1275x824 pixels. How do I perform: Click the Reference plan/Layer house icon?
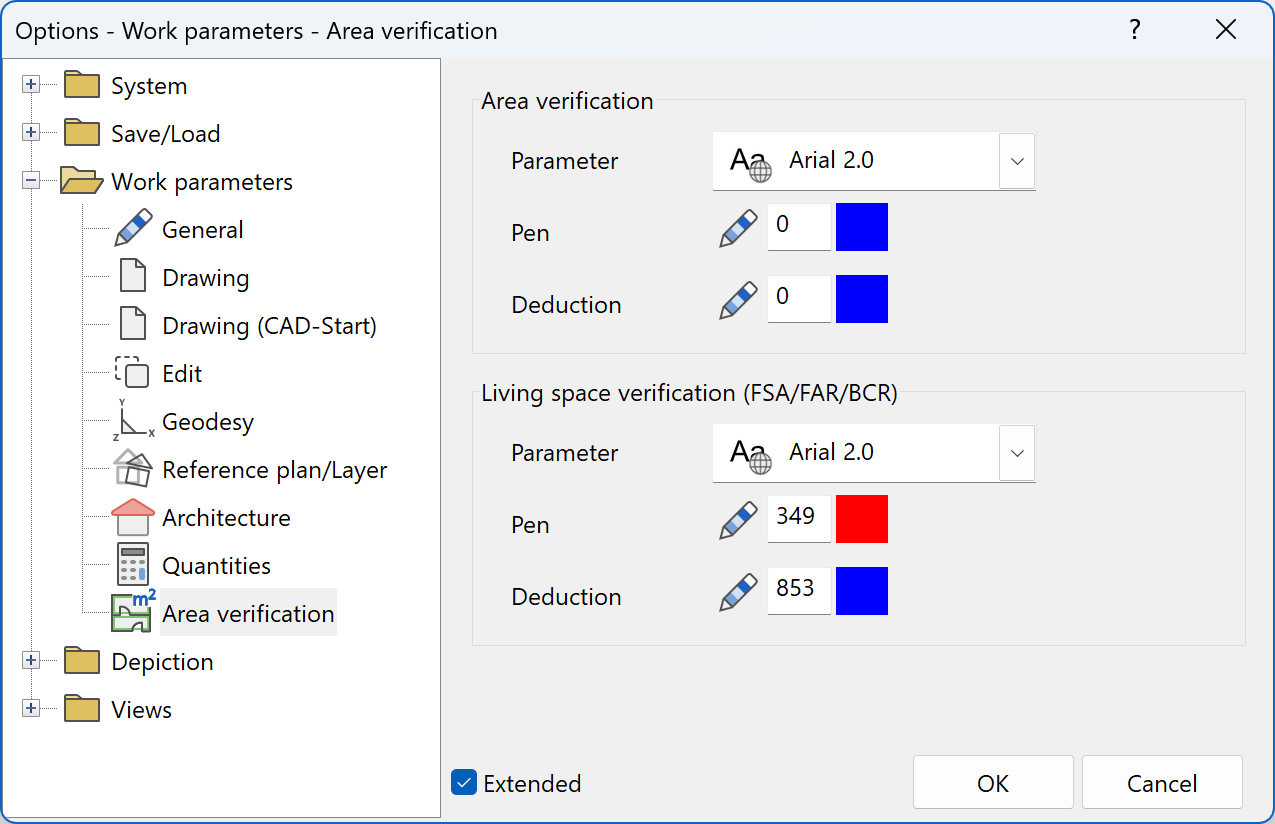click(131, 469)
